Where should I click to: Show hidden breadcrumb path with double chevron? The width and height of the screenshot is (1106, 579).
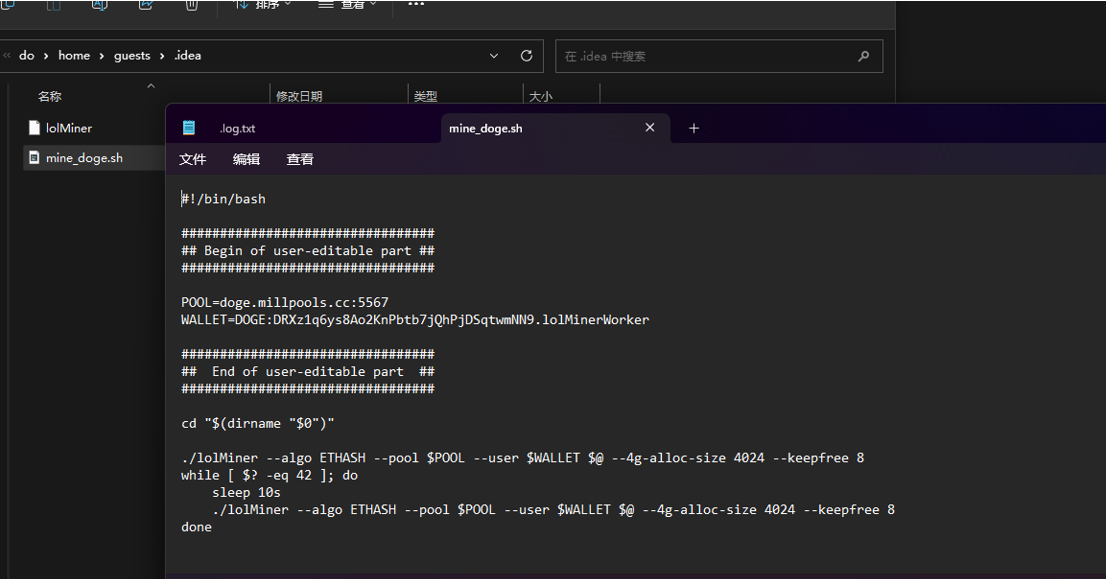click(x=7, y=55)
